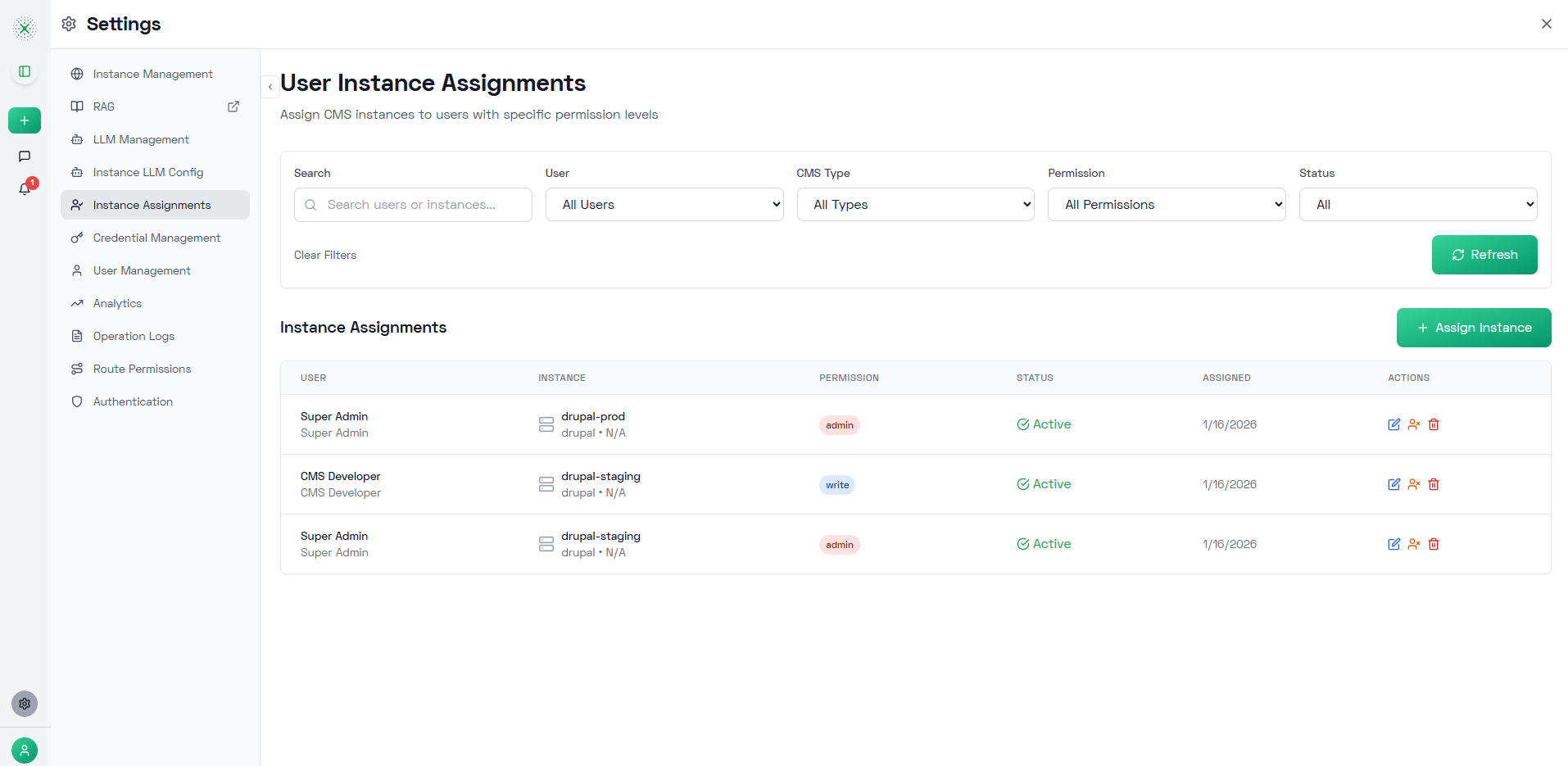The width and height of the screenshot is (1568, 766).
Task: Delete the drupal-prod assignment
Action: [x=1434, y=424]
